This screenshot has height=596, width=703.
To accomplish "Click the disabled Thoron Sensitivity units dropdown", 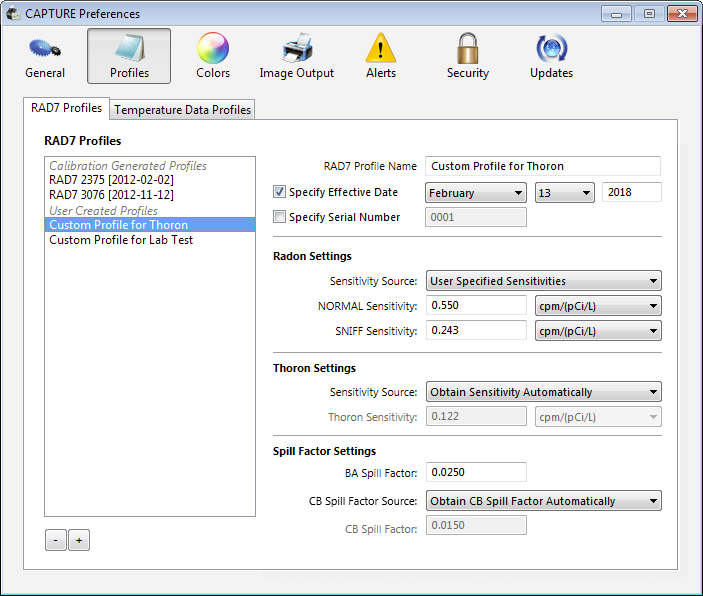I will pyautogui.click(x=598, y=417).
